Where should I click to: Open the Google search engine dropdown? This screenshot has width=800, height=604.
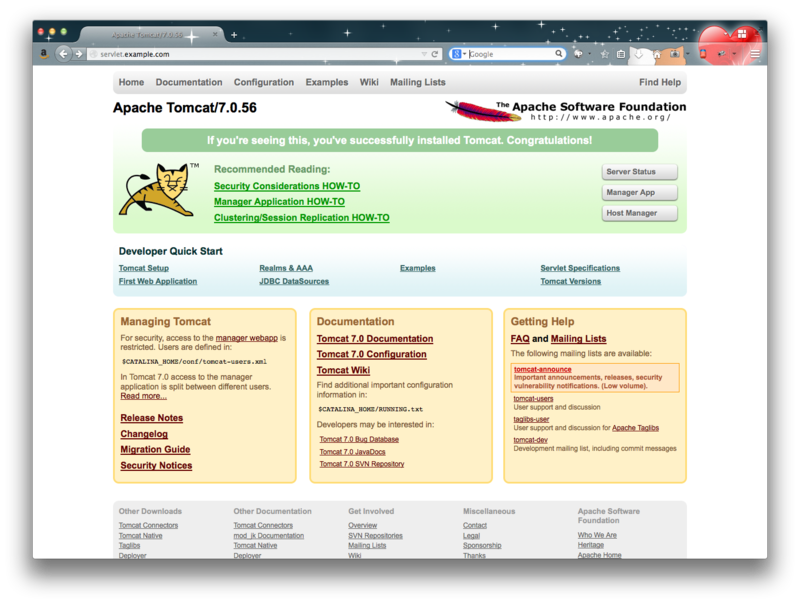458,54
